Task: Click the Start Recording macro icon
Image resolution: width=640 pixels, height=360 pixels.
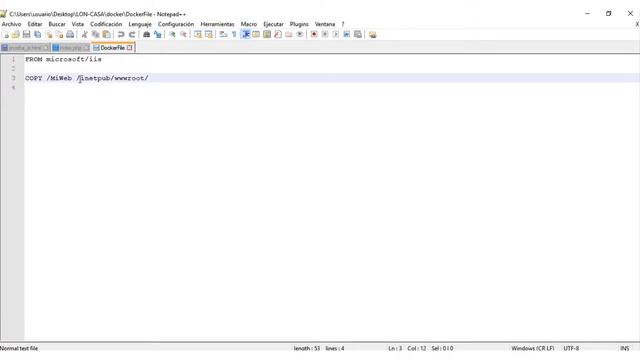Action: coord(314,35)
